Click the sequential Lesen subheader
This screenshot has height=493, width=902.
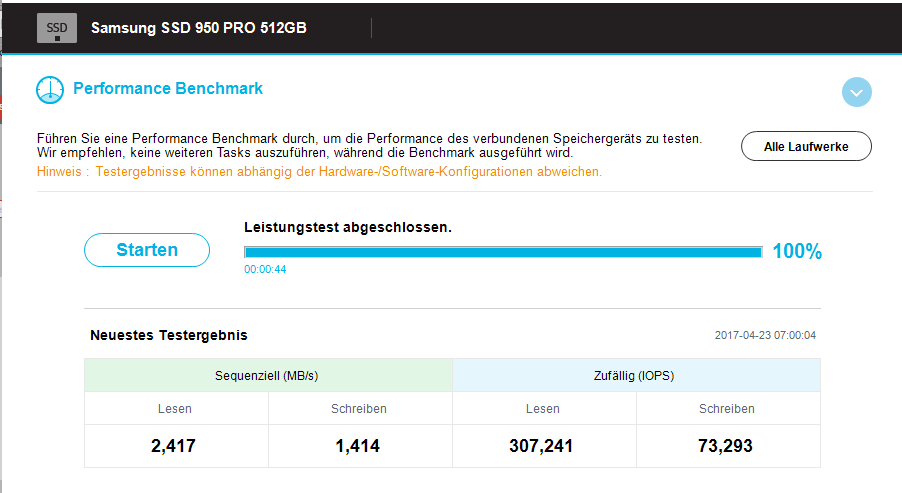pos(176,408)
